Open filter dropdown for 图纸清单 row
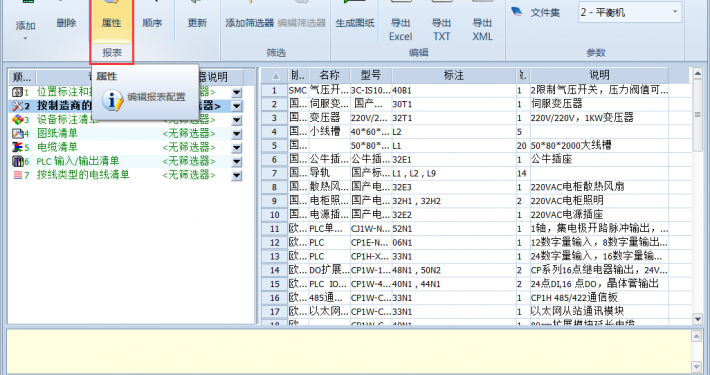The height and width of the screenshot is (375, 710). 236,134
